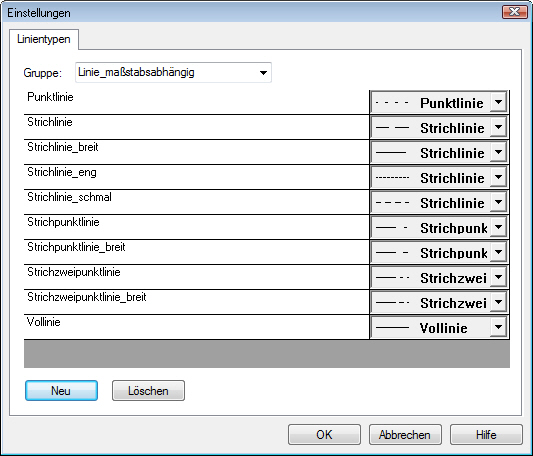Click the dashed preview in Strichlinie_schmal row

coord(392,203)
